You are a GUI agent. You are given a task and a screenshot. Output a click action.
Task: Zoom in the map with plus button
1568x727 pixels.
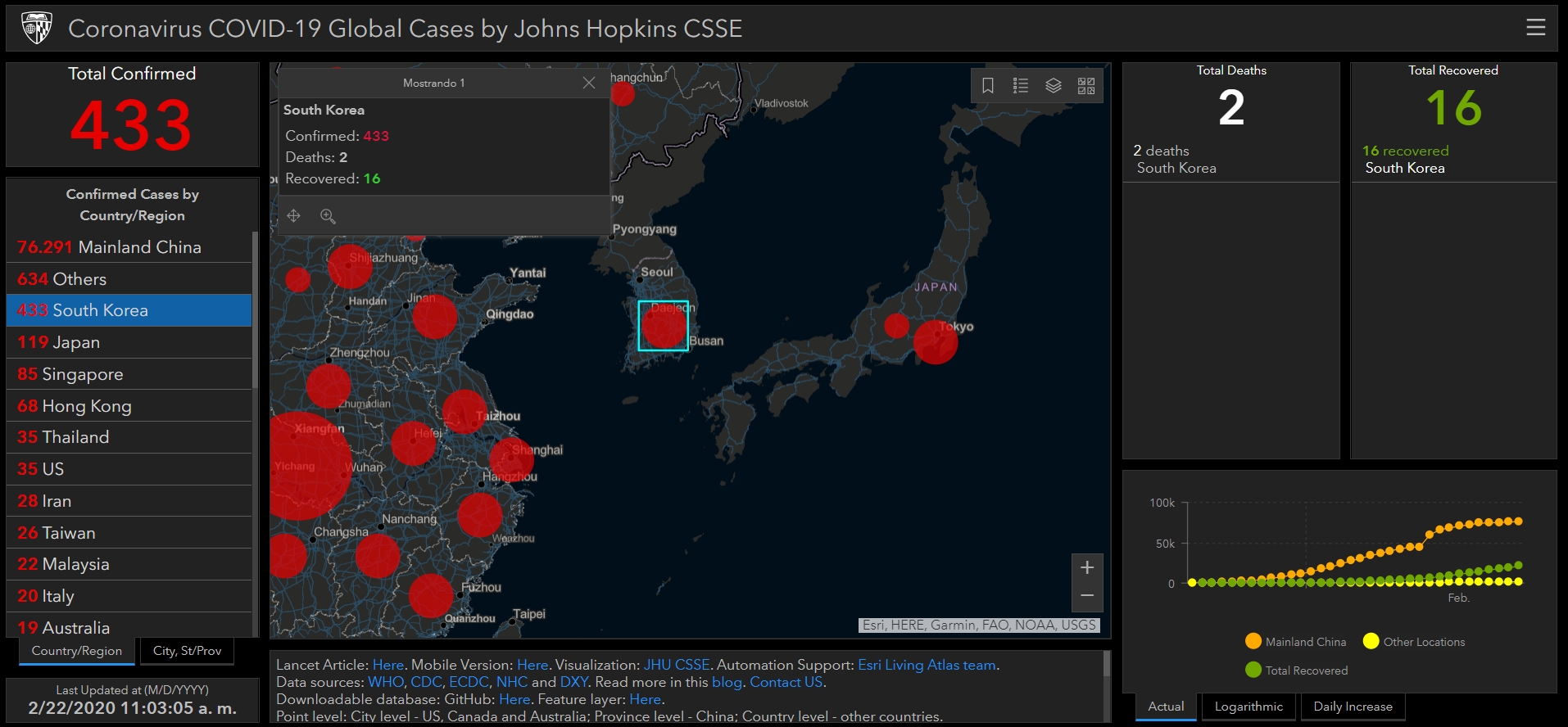point(1087,567)
